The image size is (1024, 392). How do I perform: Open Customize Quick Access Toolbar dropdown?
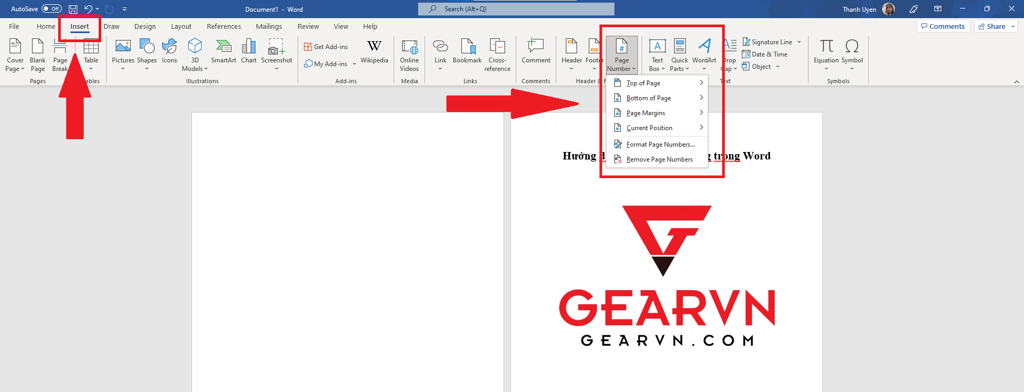(x=125, y=10)
